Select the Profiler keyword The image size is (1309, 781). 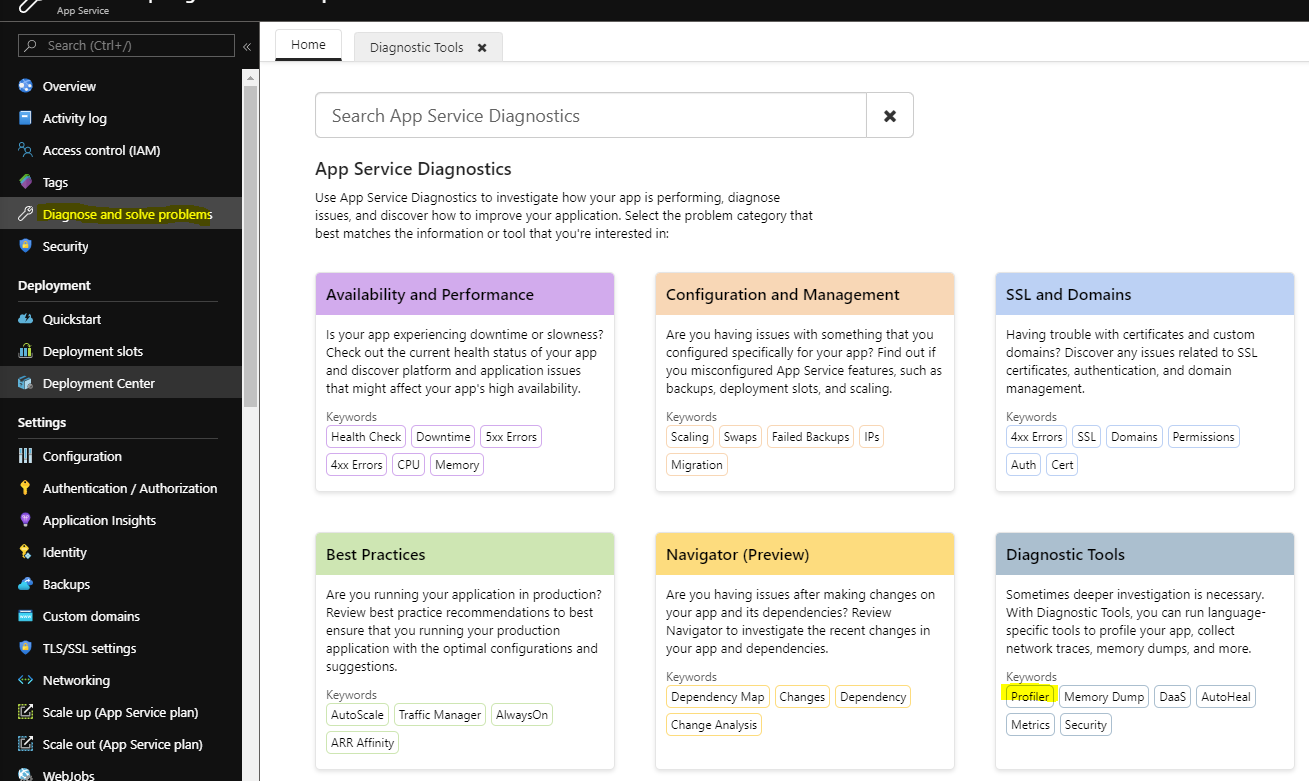1030,697
